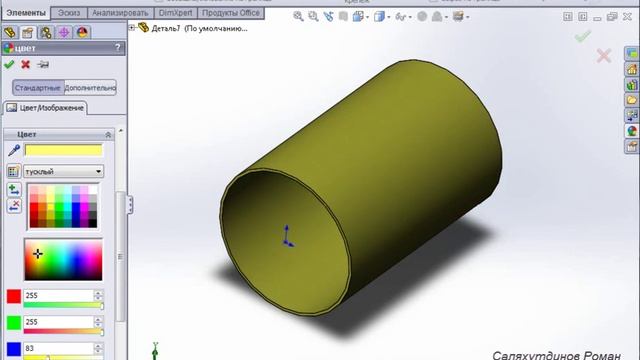The width and height of the screenshot is (640, 360).
Task: Switch to the DimXpert tab
Action: click(176, 13)
